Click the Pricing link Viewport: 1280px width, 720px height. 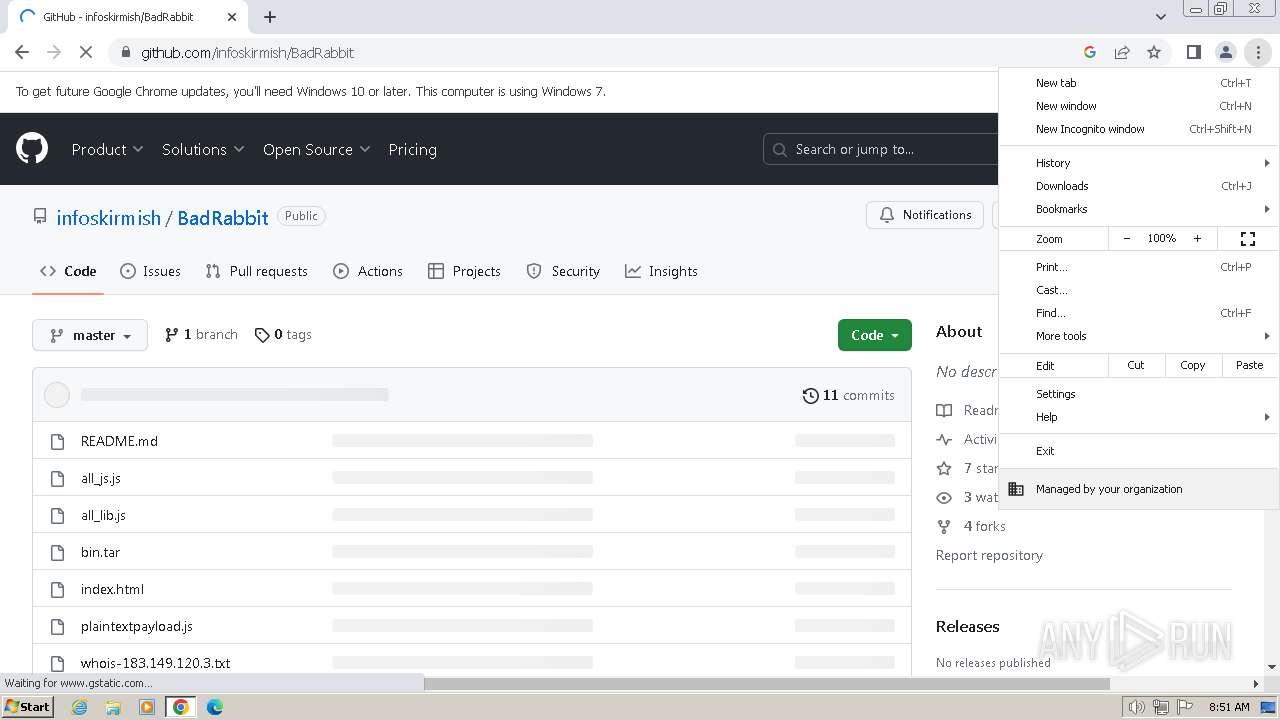(x=412, y=149)
